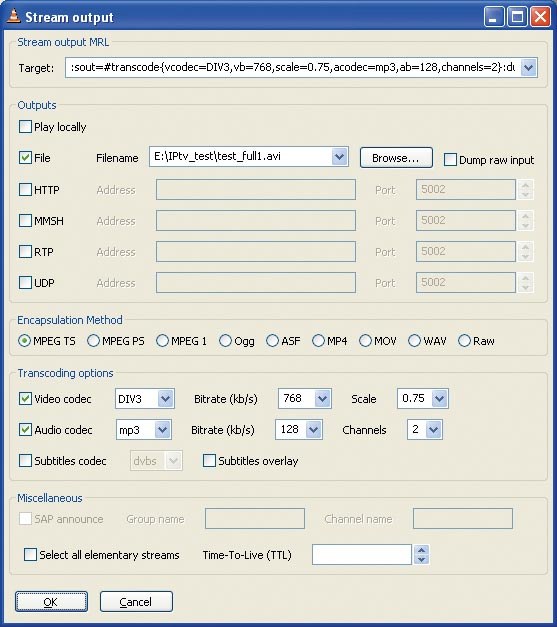The height and width of the screenshot is (627, 557).
Task: Tick the Dump raw input checkbox
Action: tap(450, 160)
